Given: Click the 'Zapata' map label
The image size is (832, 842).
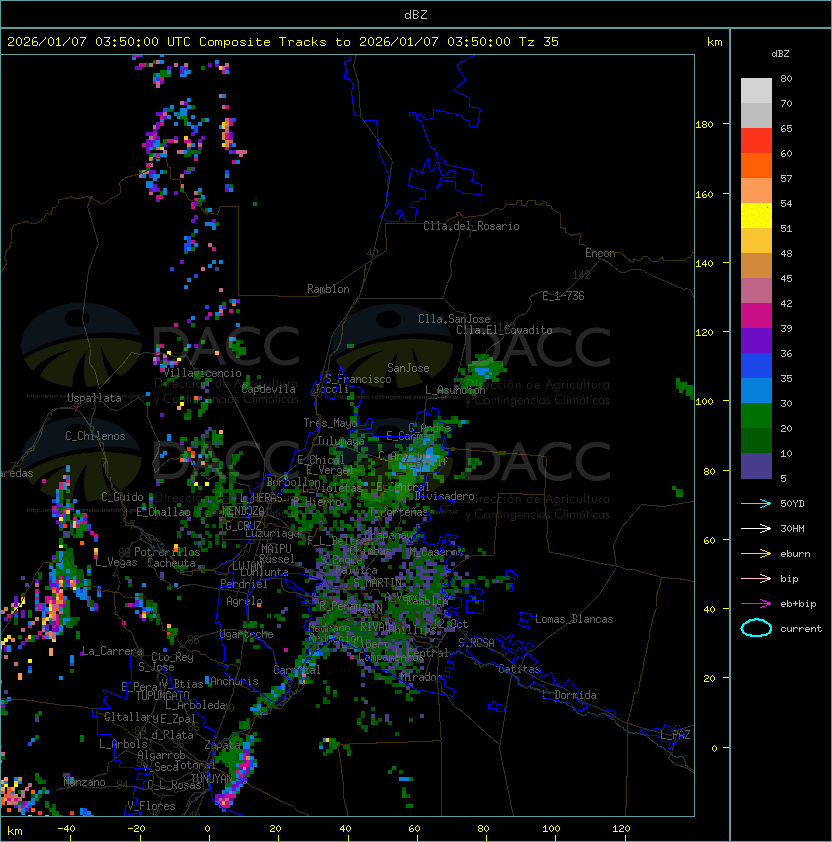Looking at the screenshot, I should tap(222, 745).
